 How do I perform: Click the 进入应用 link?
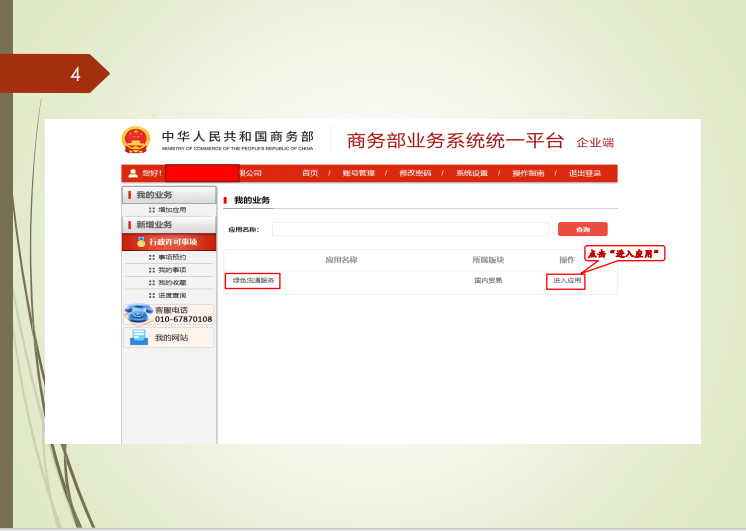(567, 281)
